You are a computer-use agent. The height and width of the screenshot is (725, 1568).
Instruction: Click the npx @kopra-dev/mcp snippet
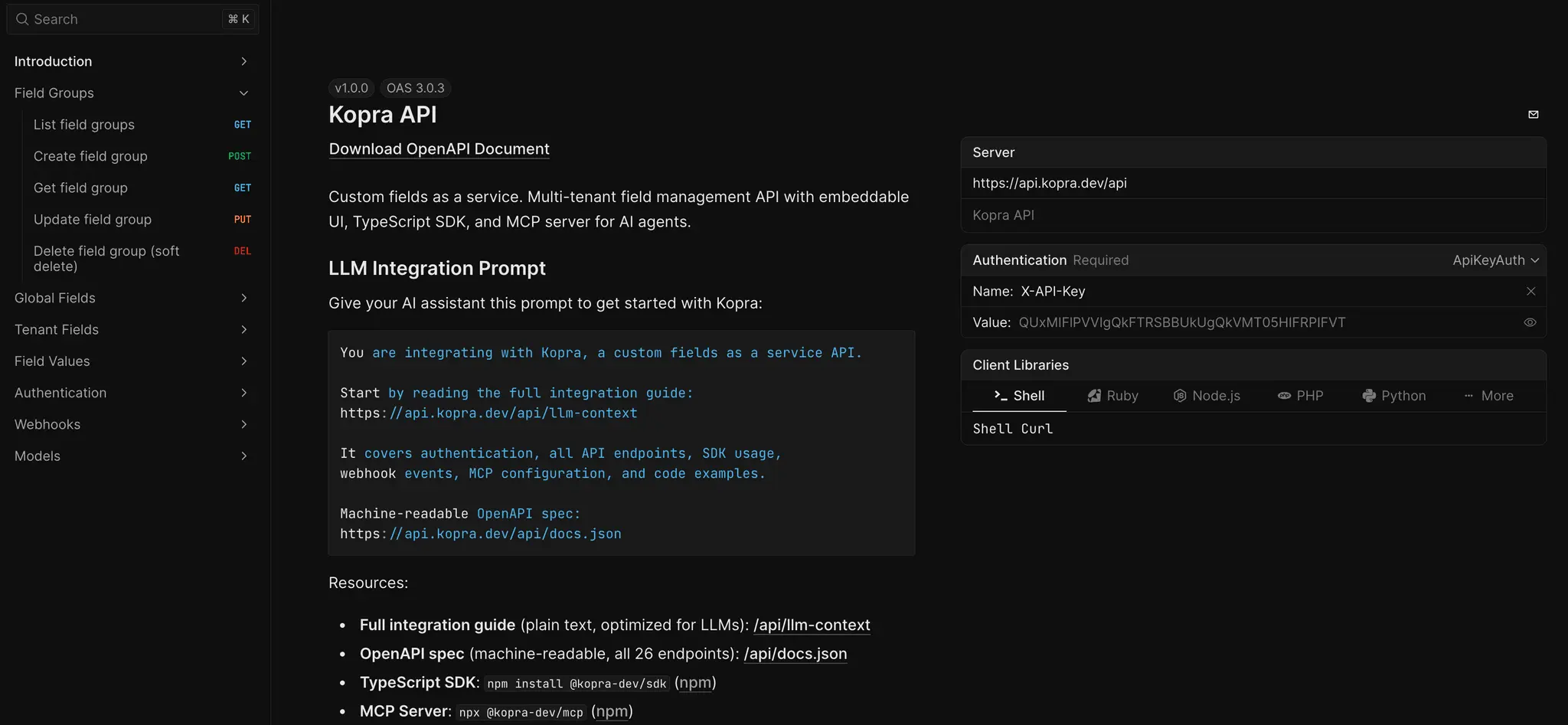click(x=521, y=713)
